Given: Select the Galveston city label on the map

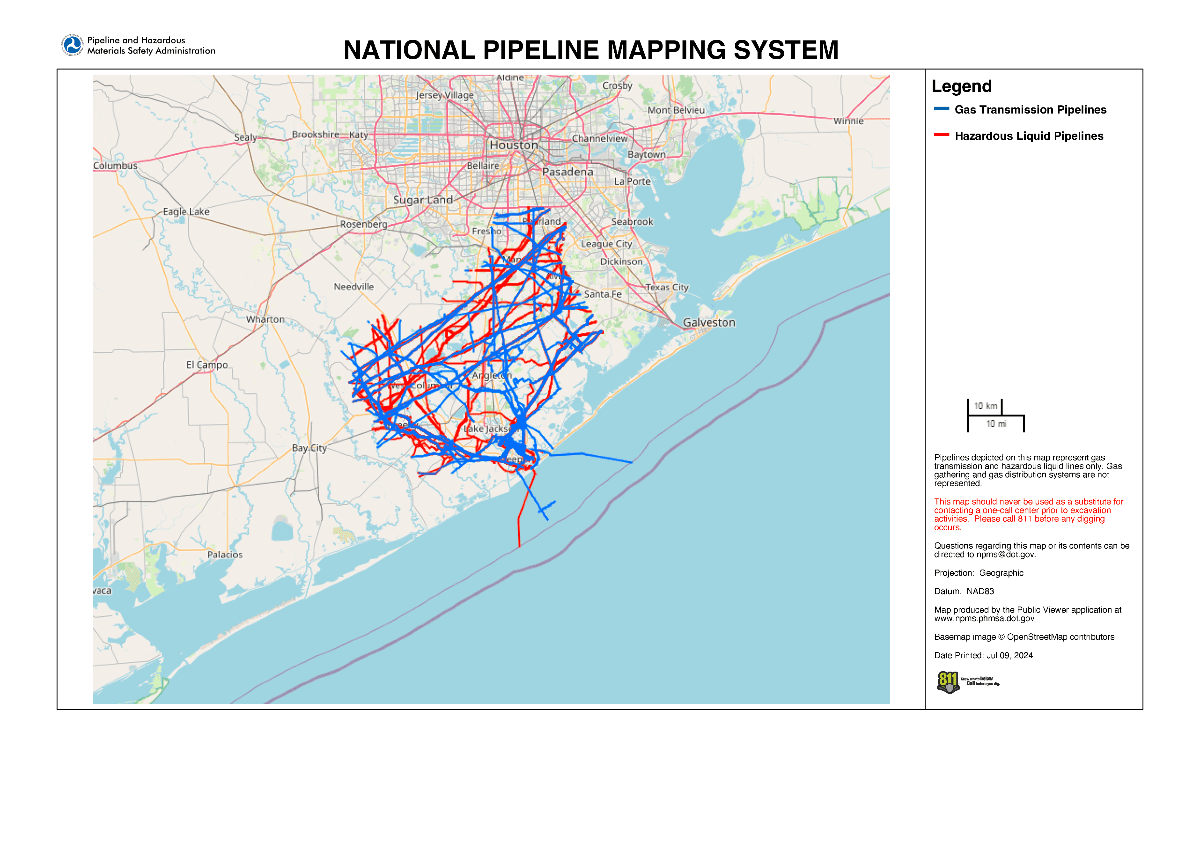Looking at the screenshot, I should click(710, 323).
